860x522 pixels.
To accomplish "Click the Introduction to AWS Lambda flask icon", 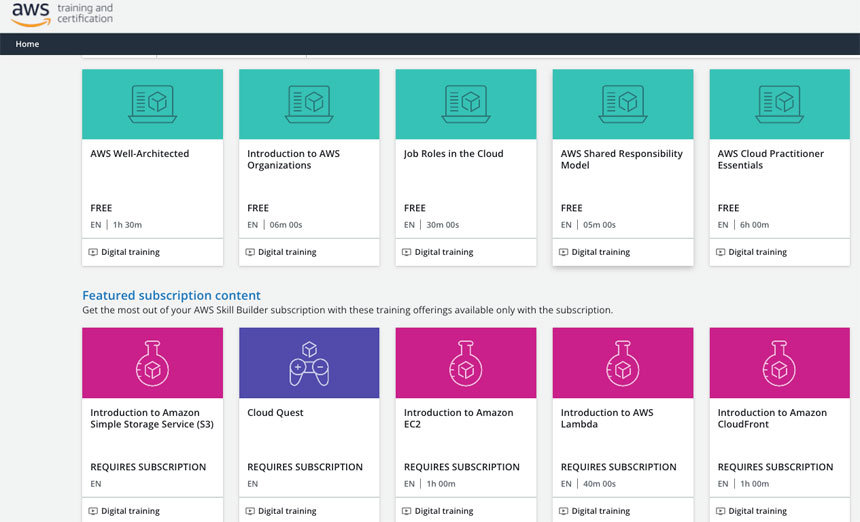I will [x=622, y=362].
